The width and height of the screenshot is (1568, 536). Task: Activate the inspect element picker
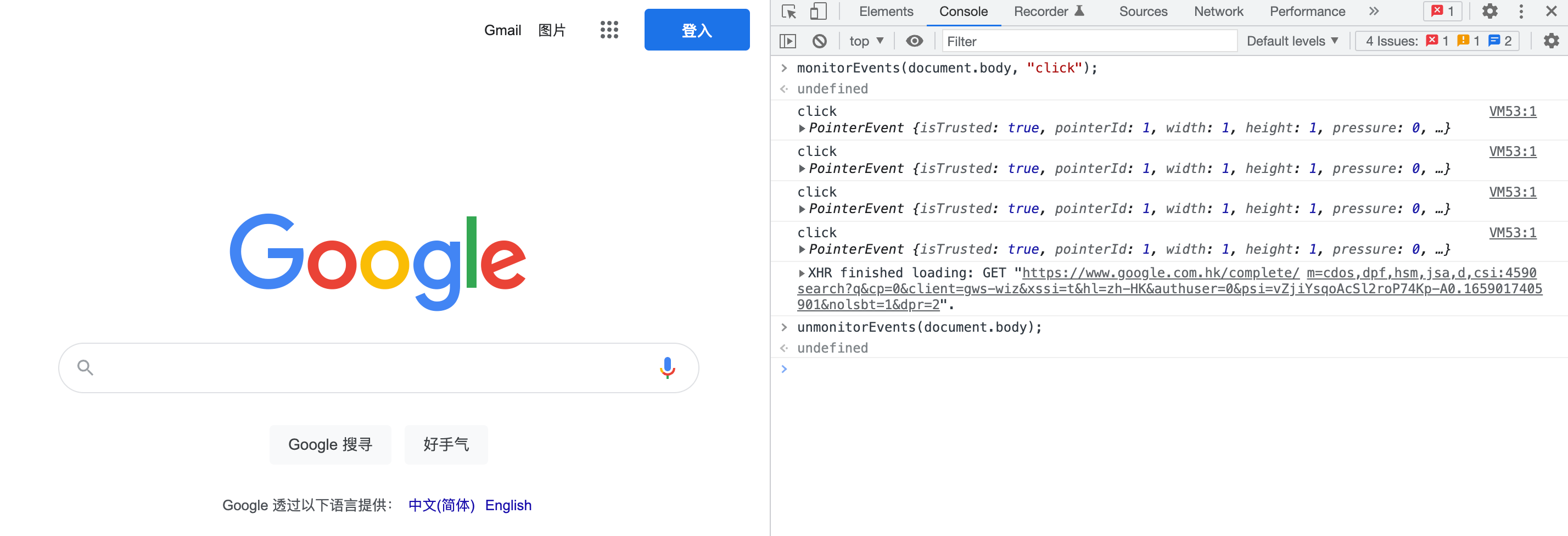pos(789,12)
